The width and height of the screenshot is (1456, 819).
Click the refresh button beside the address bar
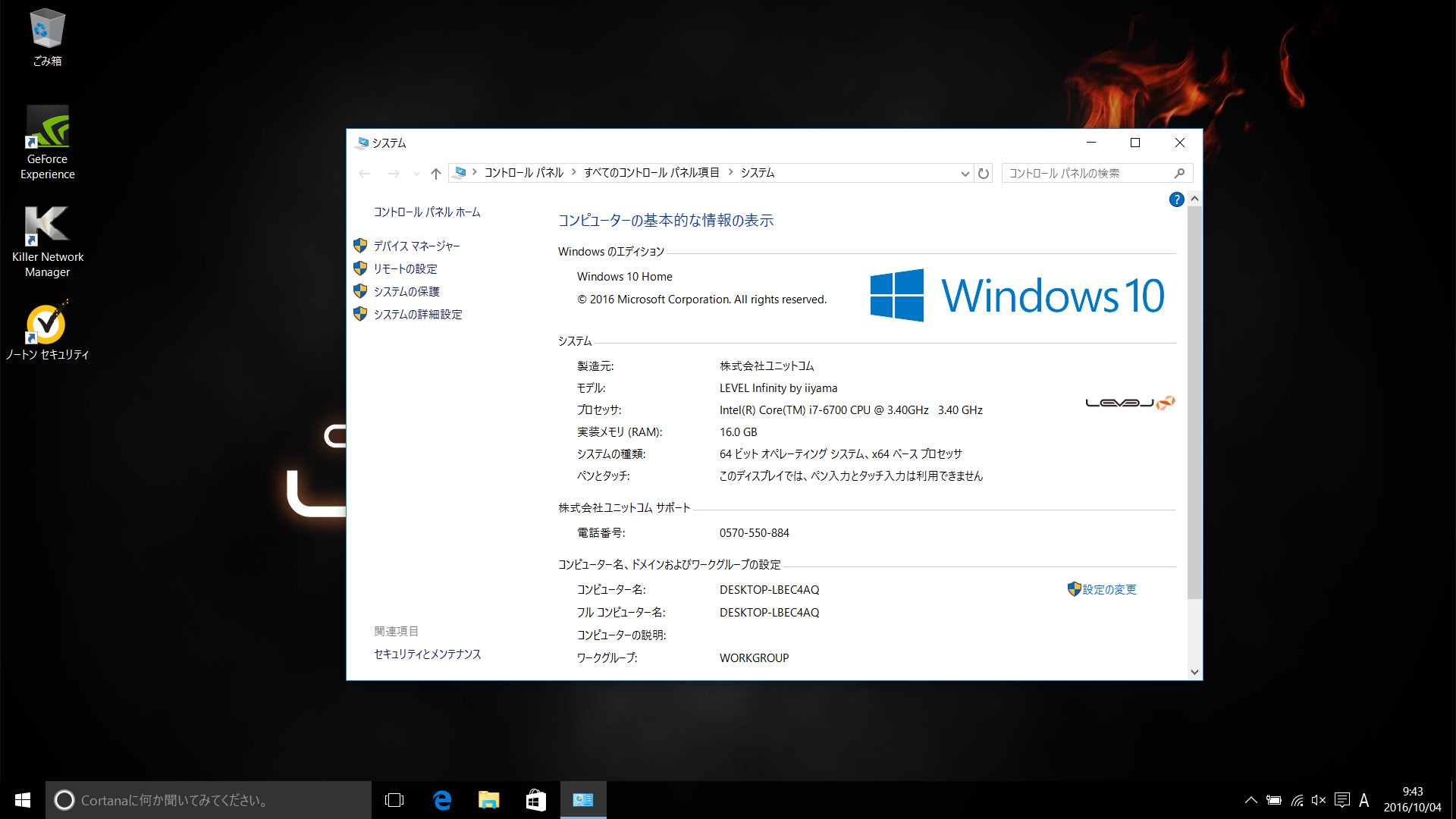tap(984, 174)
